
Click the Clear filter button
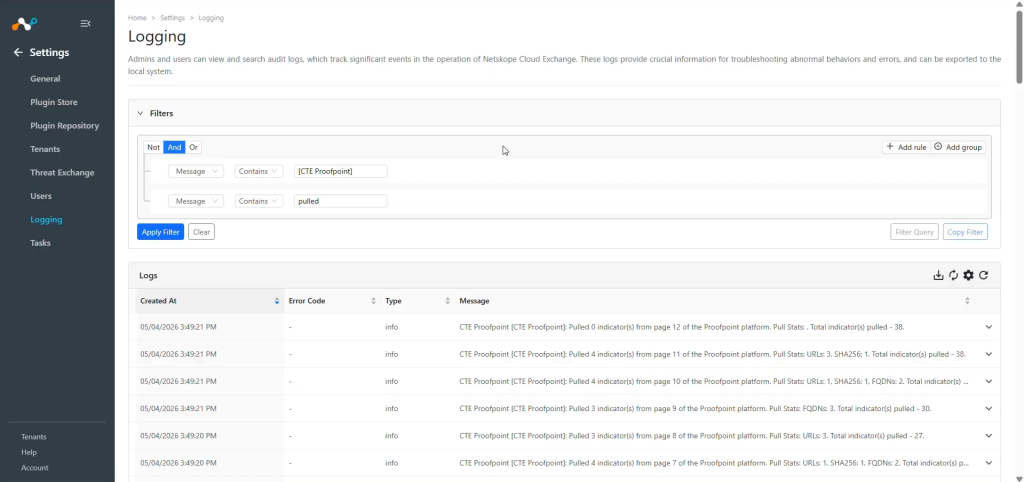[201, 232]
